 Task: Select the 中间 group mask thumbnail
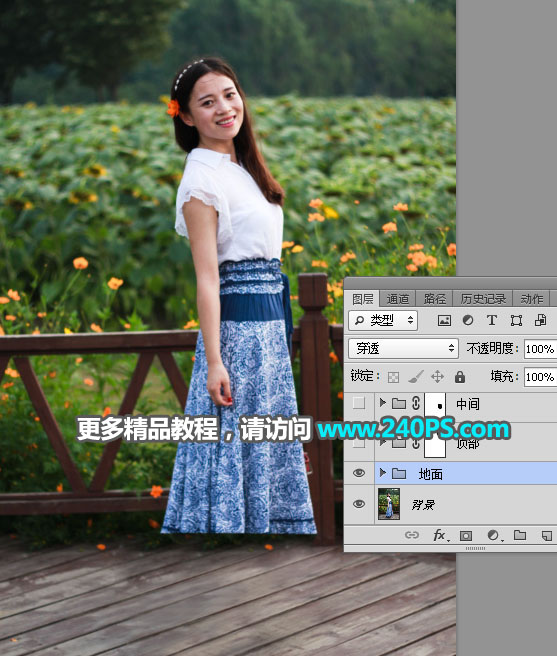(x=435, y=405)
